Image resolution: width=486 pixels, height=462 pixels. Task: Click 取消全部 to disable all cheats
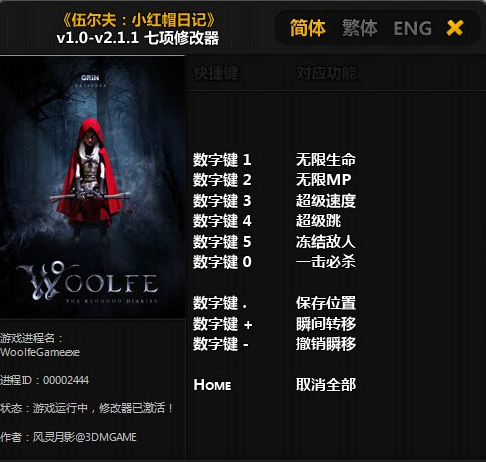(326, 385)
